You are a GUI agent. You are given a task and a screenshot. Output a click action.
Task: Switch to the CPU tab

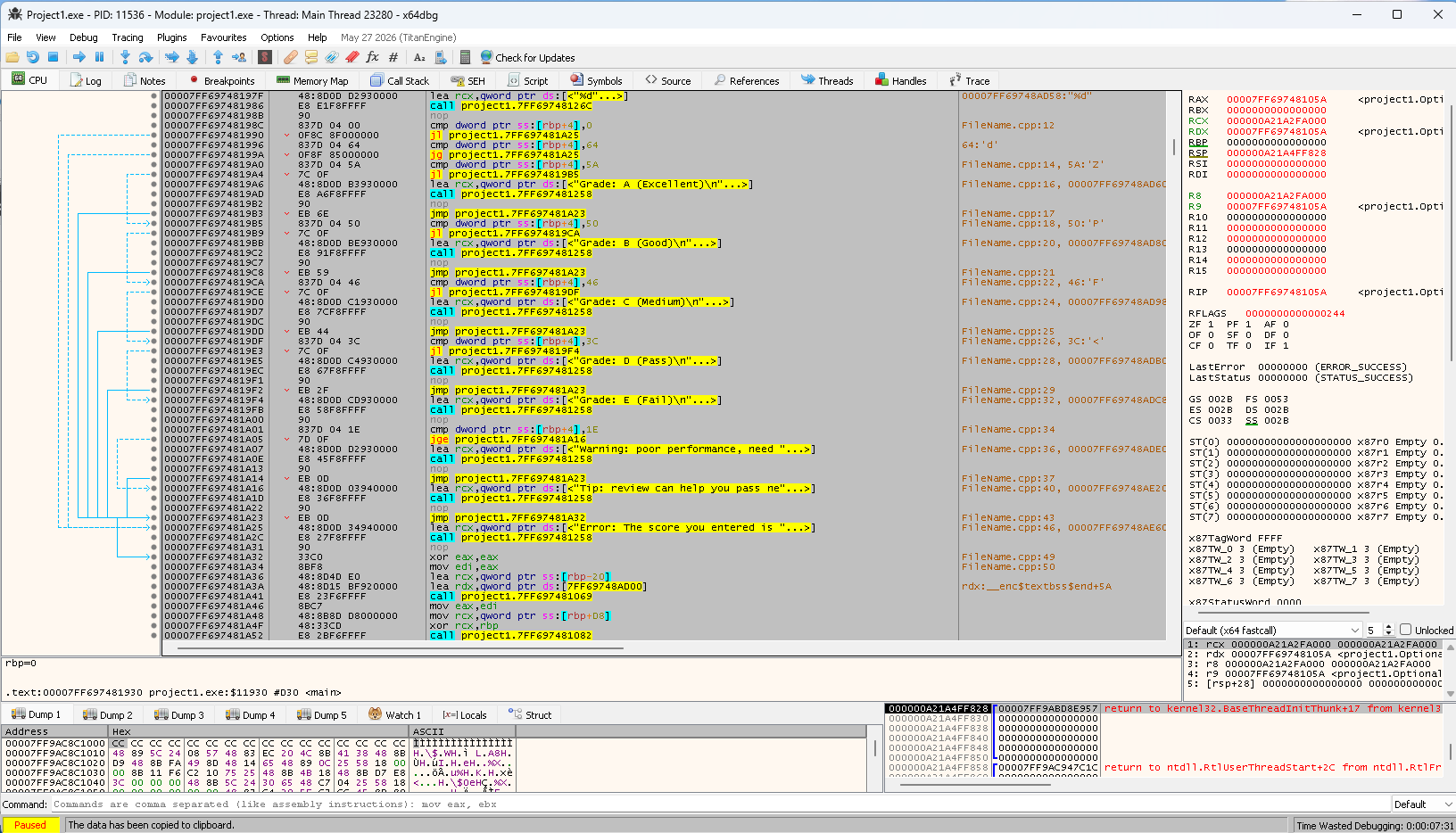(29, 80)
